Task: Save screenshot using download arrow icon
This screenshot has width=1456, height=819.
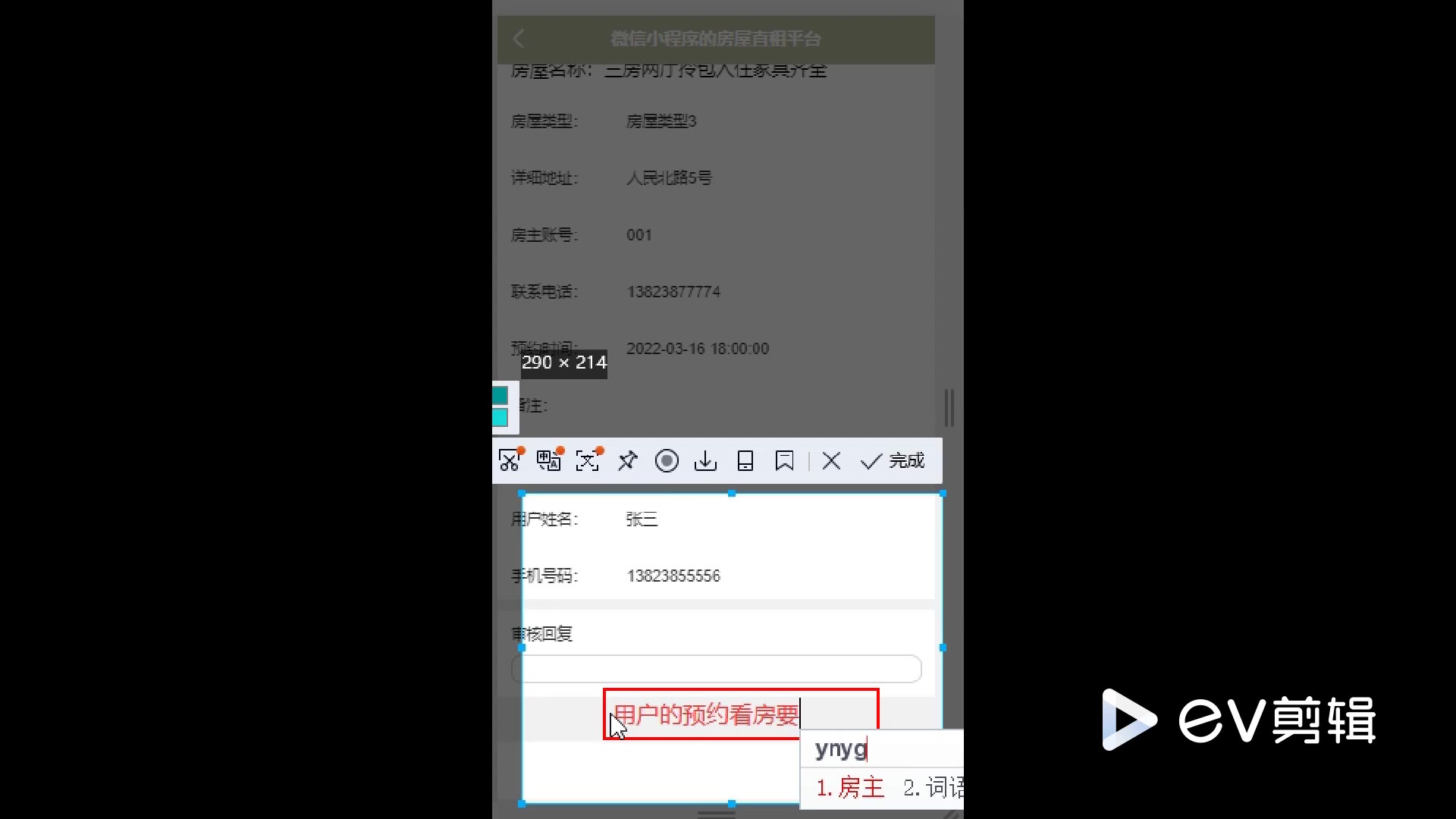Action: (705, 460)
